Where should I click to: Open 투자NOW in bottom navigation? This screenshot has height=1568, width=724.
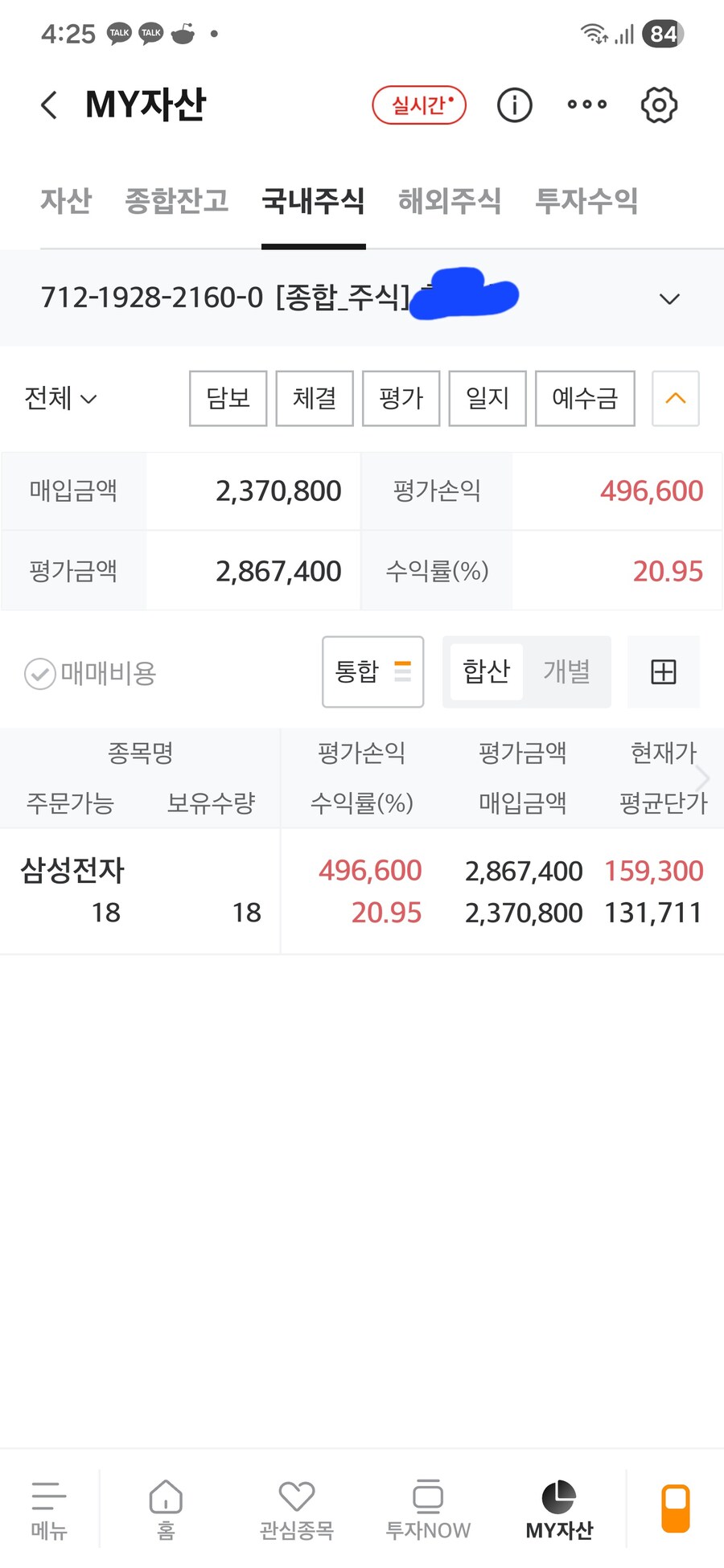(428, 1509)
